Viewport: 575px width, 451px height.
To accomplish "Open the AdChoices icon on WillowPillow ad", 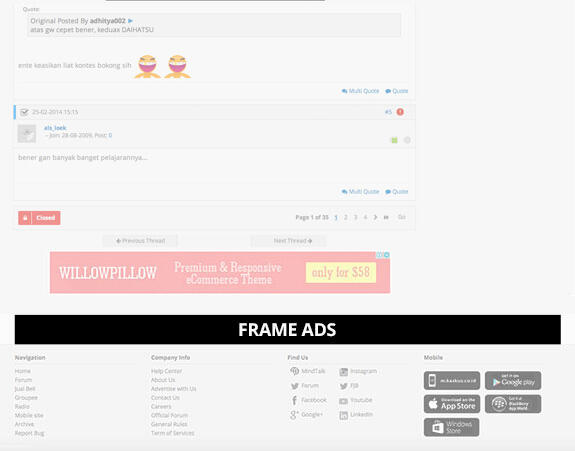I will (x=380, y=255).
